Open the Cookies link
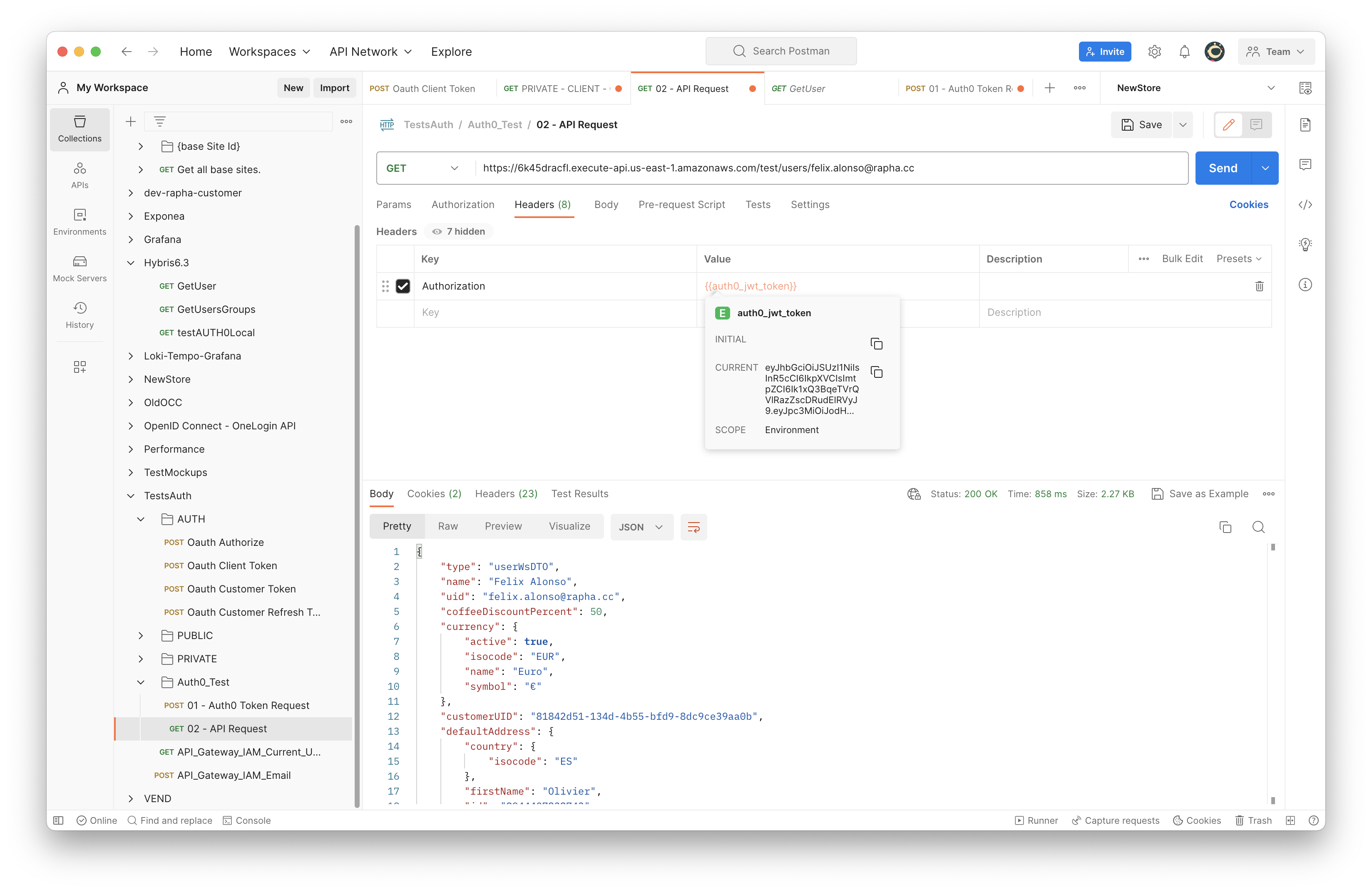 (x=1248, y=205)
